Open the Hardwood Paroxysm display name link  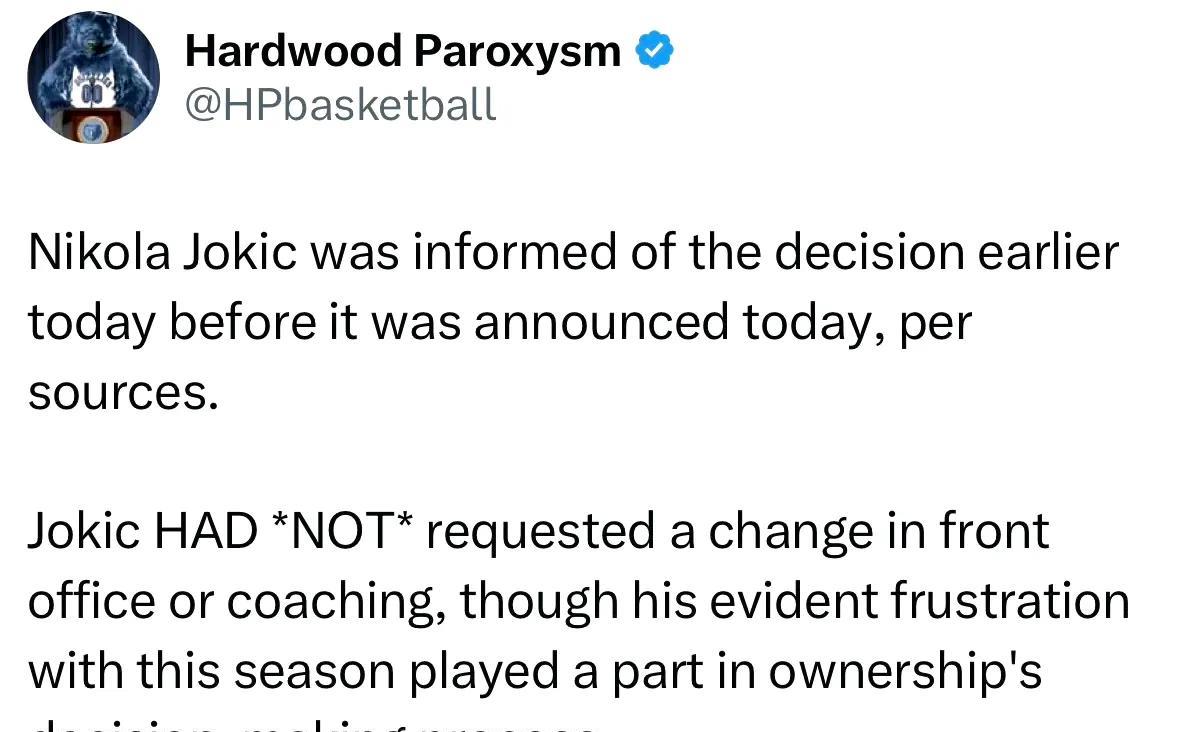pyautogui.click(x=403, y=51)
